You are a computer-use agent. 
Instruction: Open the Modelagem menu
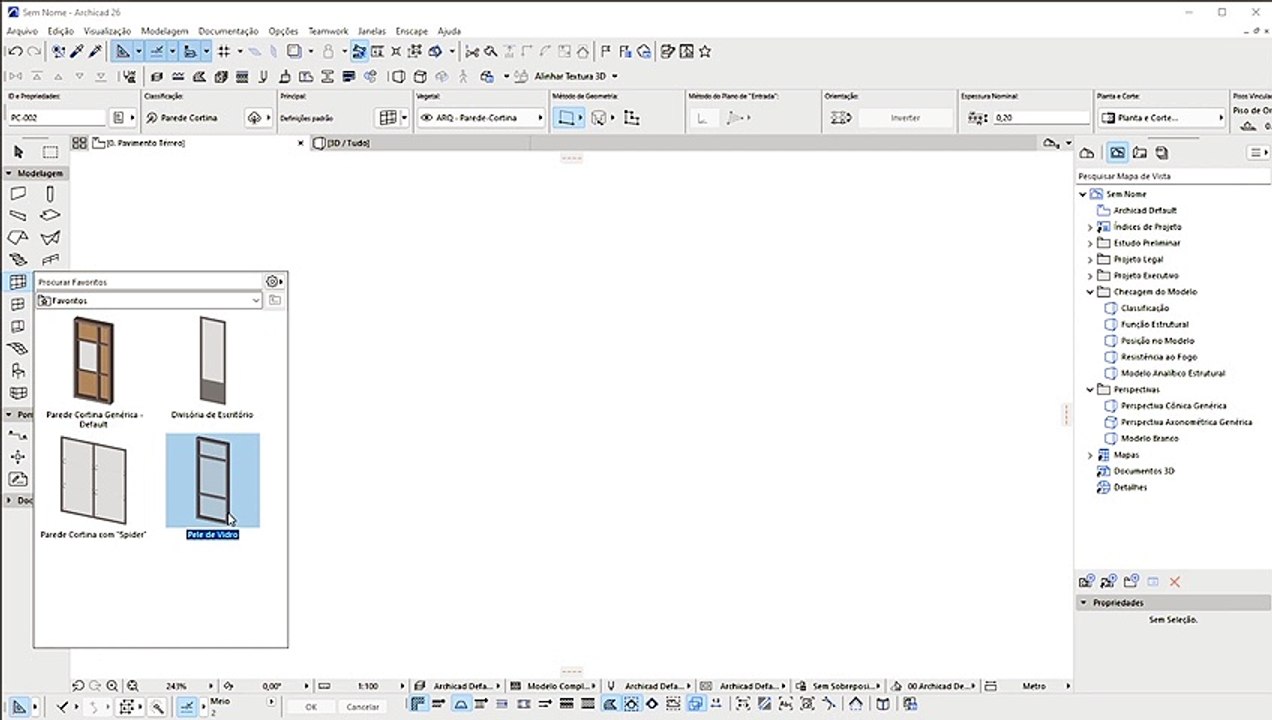point(164,31)
